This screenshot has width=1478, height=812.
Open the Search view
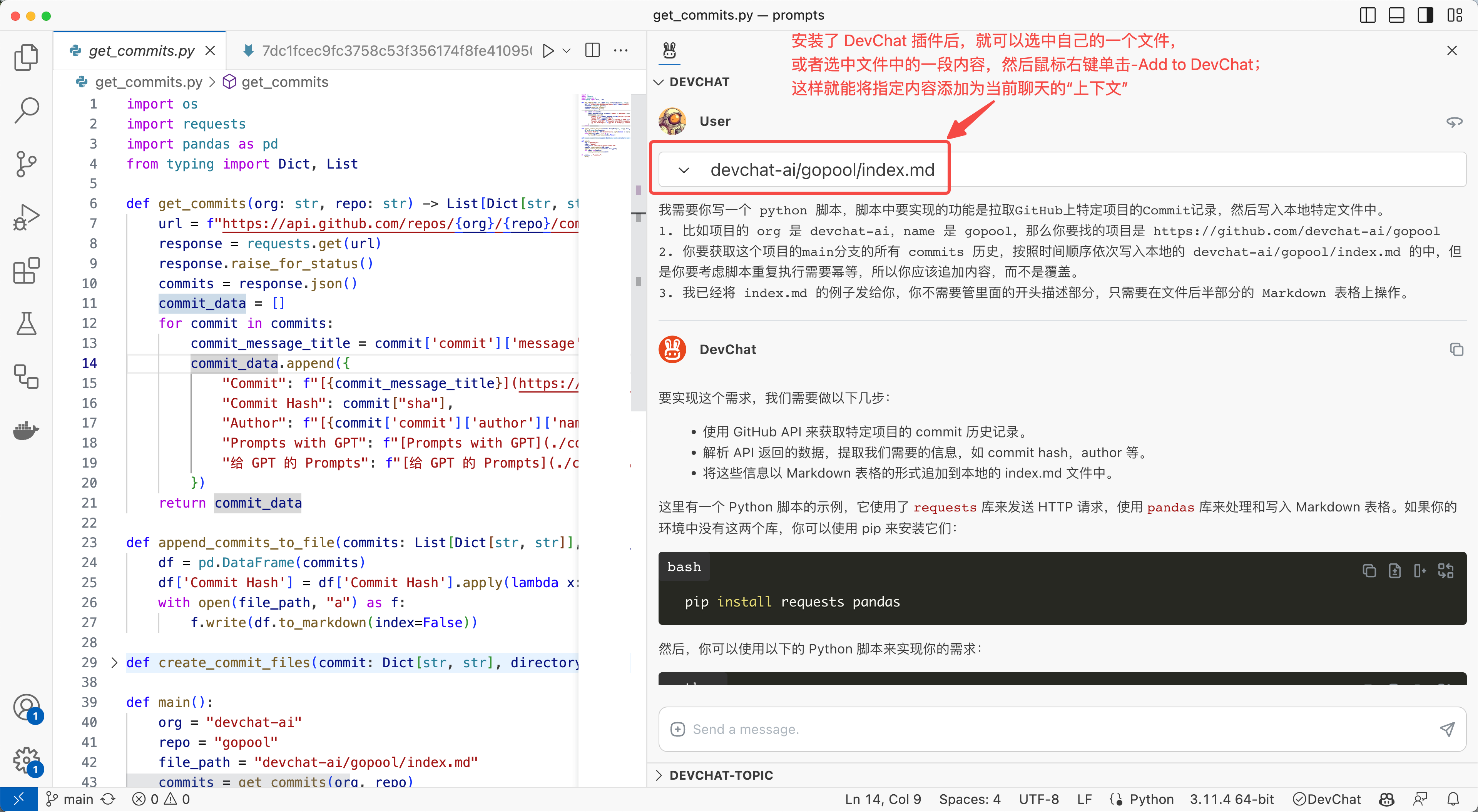26,110
